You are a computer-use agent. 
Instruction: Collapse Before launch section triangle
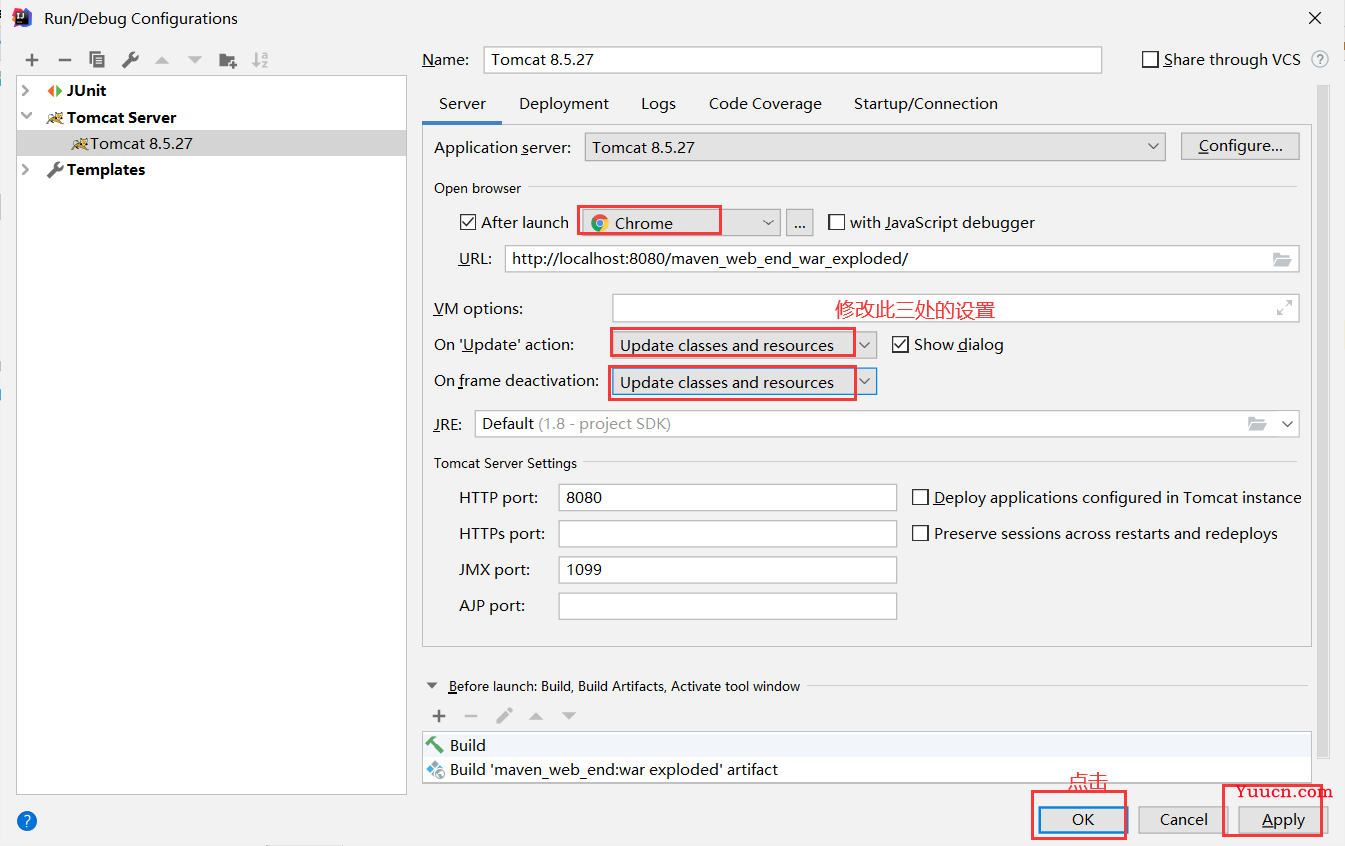(x=432, y=686)
